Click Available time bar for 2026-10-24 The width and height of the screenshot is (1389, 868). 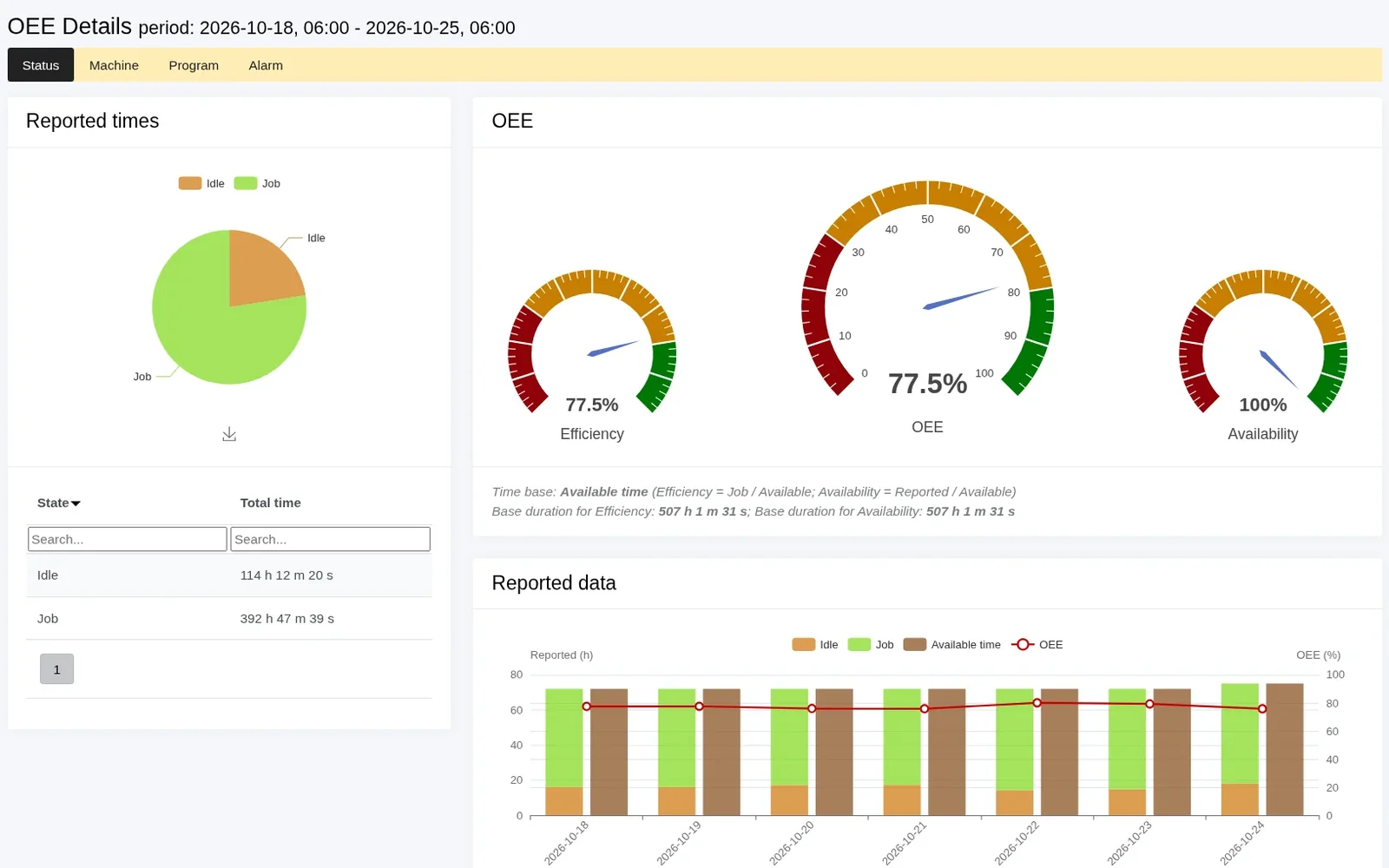[1285, 750]
